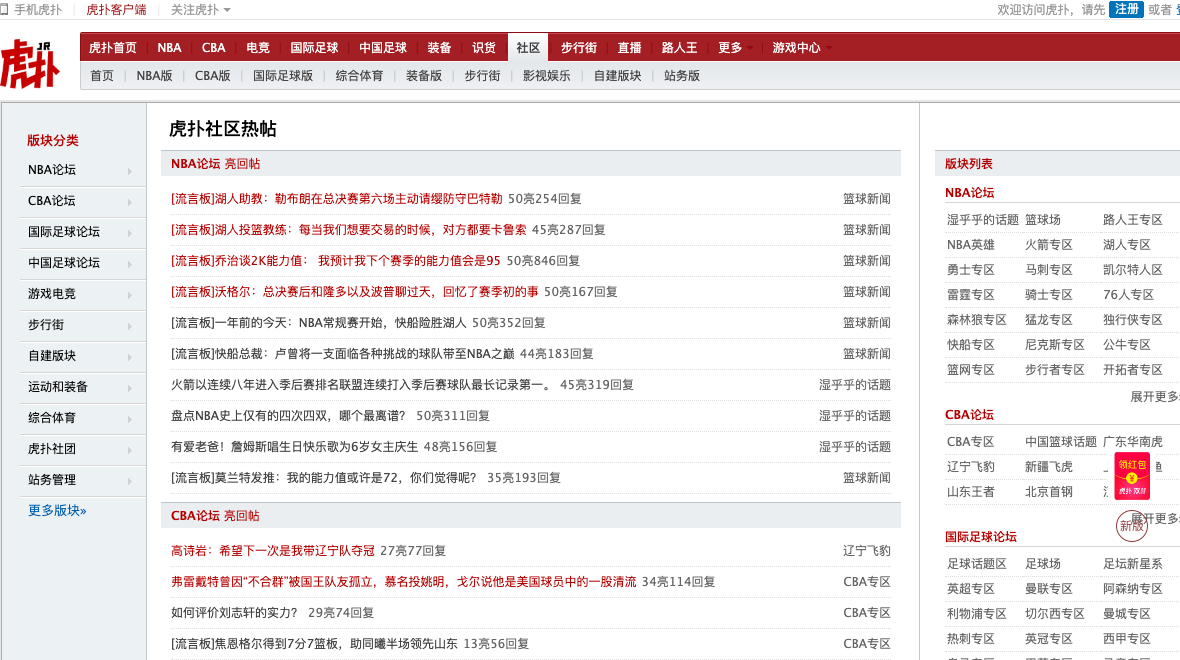Open the 直播 tab

[x=630, y=47]
